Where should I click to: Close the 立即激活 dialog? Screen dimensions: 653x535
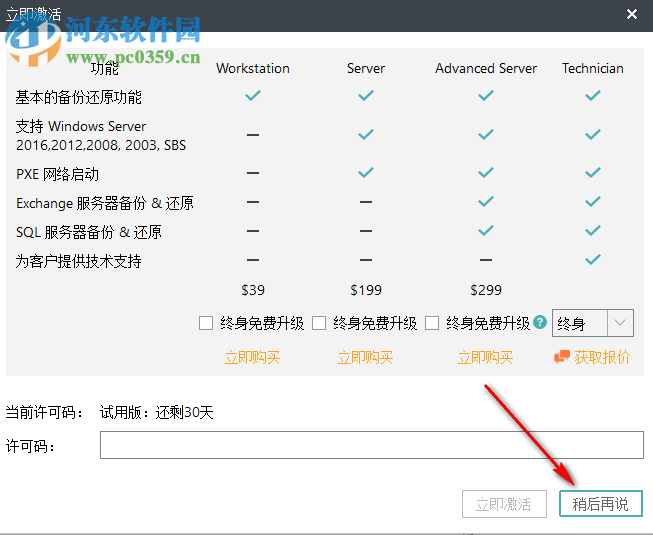click(x=632, y=14)
